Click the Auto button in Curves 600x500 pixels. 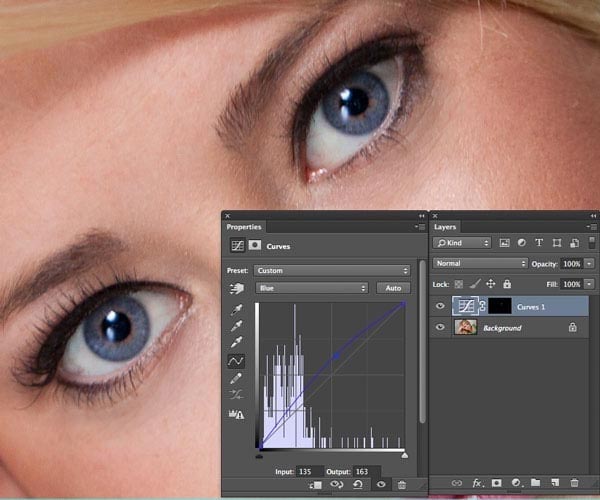(393, 288)
